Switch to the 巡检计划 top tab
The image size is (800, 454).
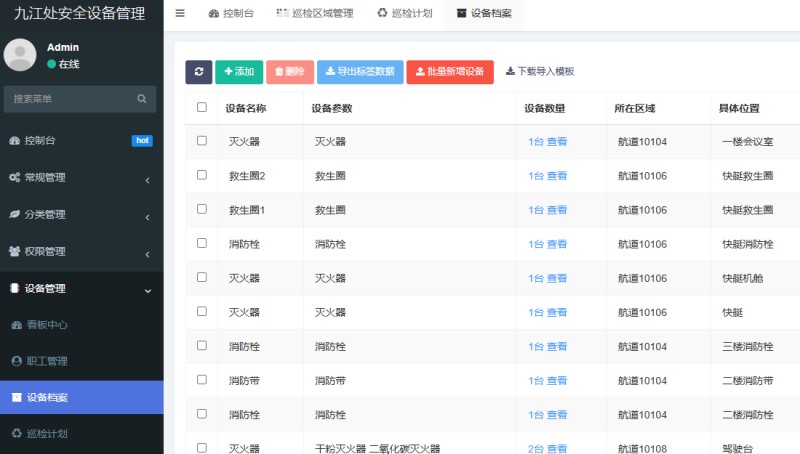click(x=405, y=13)
